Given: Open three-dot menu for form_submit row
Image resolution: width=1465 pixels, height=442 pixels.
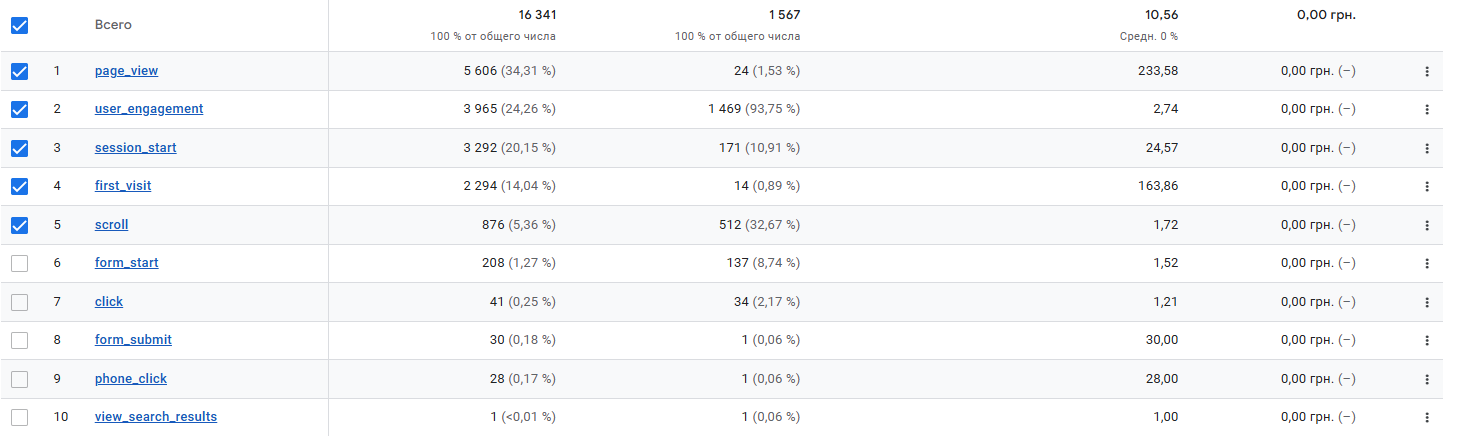Looking at the screenshot, I should 1427,340.
